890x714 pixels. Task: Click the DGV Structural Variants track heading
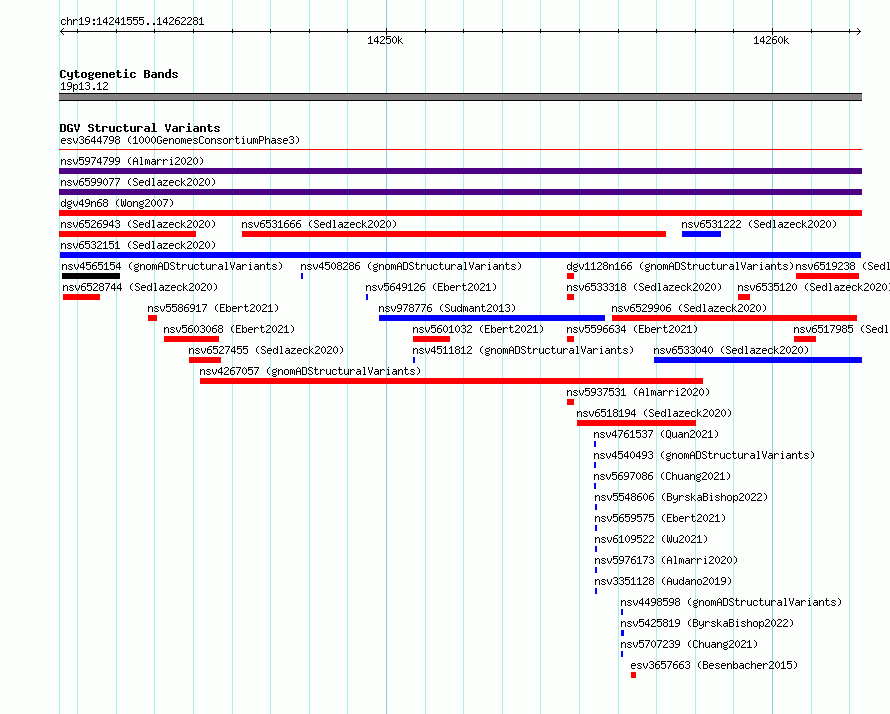140,128
